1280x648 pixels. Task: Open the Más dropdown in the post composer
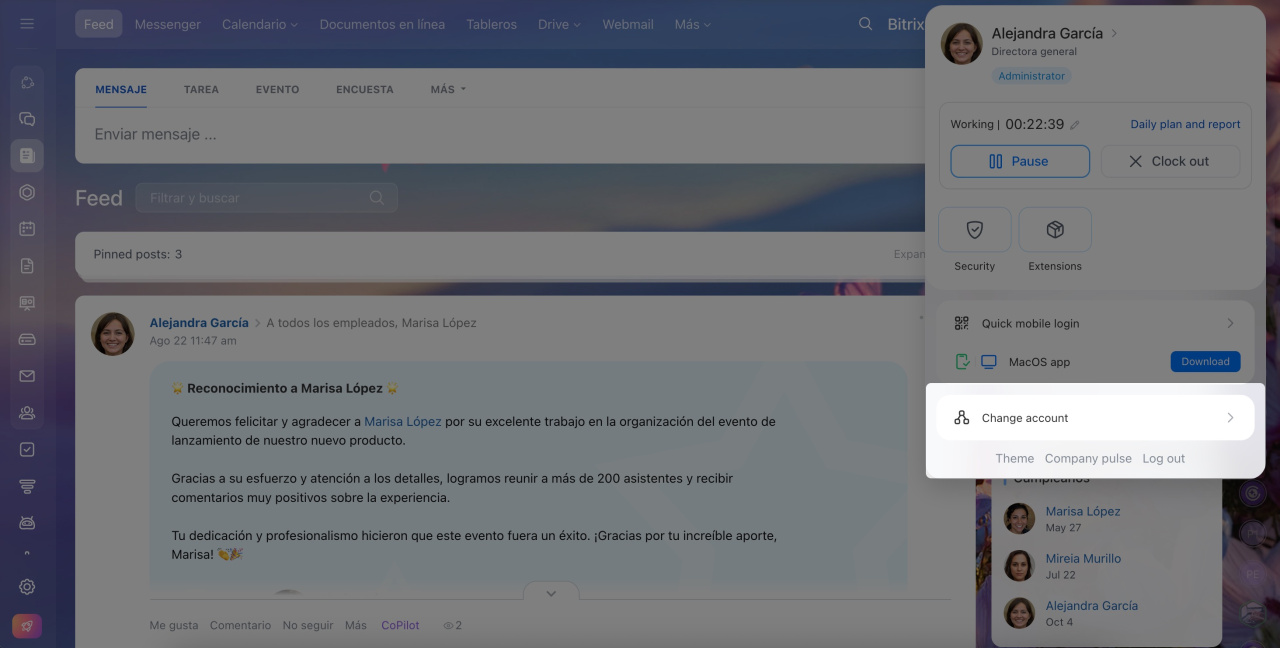coord(448,89)
